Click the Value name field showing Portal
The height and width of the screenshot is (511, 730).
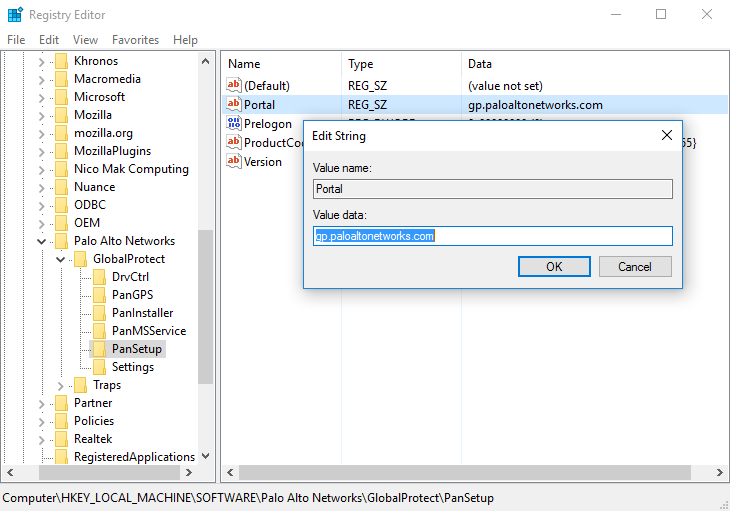point(493,189)
